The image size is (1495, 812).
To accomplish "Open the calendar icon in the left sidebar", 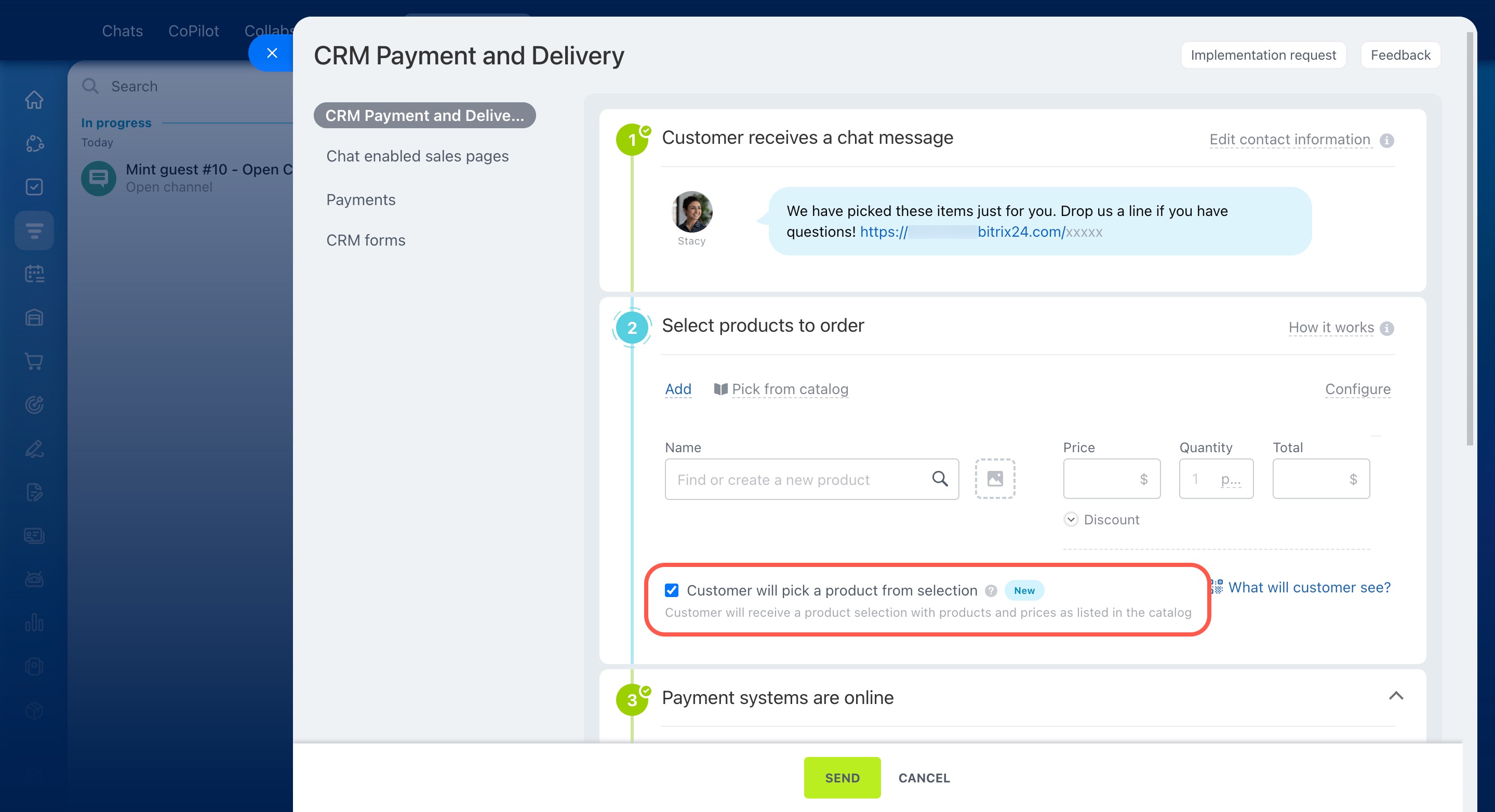I will coord(34,274).
